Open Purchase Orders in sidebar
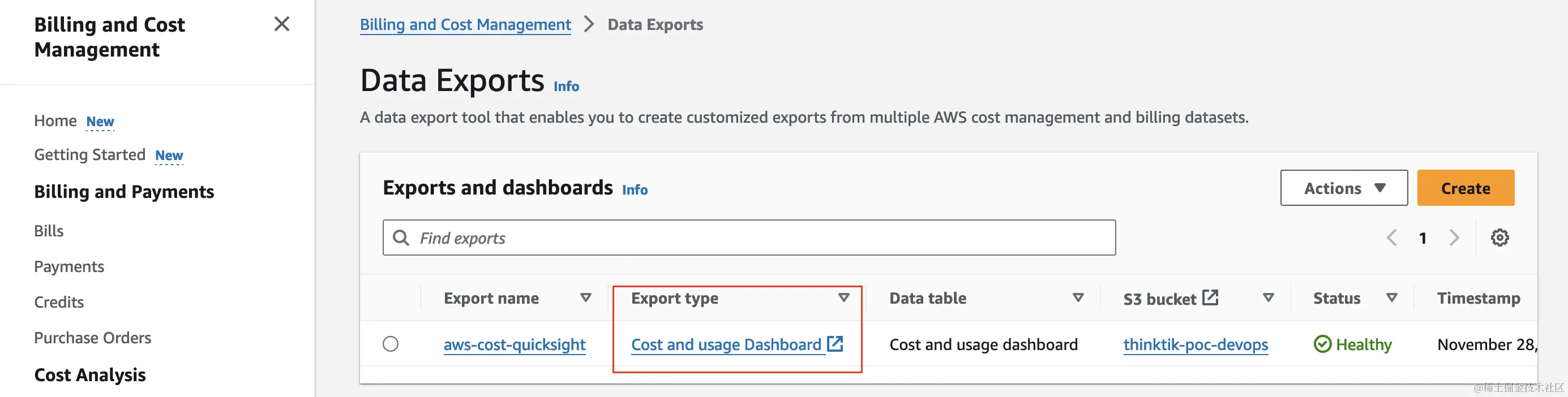1568x397 pixels. 92,338
